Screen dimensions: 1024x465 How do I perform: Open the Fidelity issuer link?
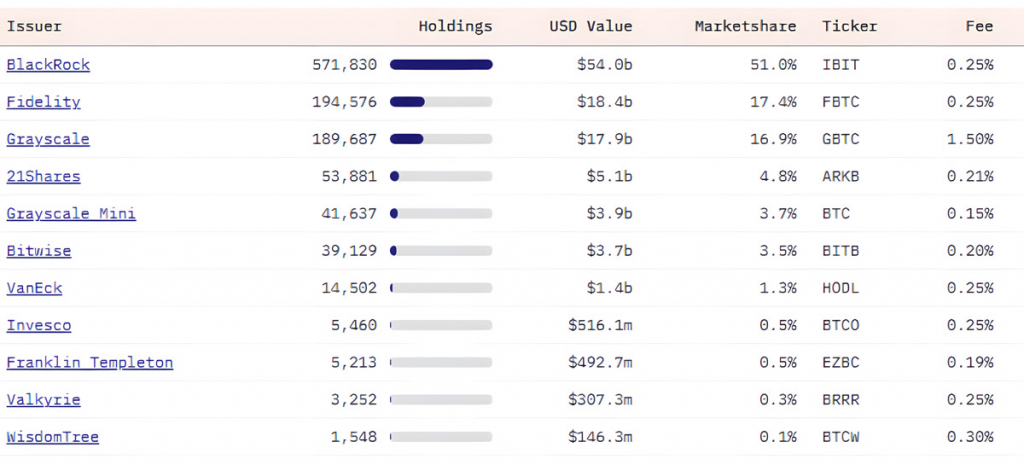click(x=44, y=102)
